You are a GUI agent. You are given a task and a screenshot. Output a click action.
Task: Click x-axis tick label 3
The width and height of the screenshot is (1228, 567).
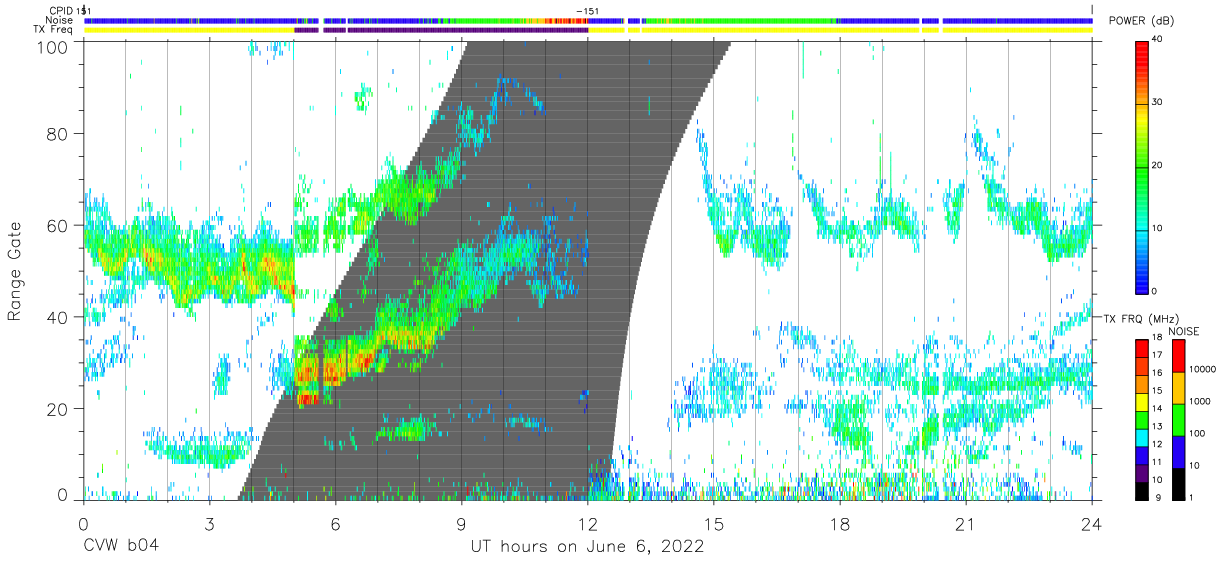coord(210,523)
